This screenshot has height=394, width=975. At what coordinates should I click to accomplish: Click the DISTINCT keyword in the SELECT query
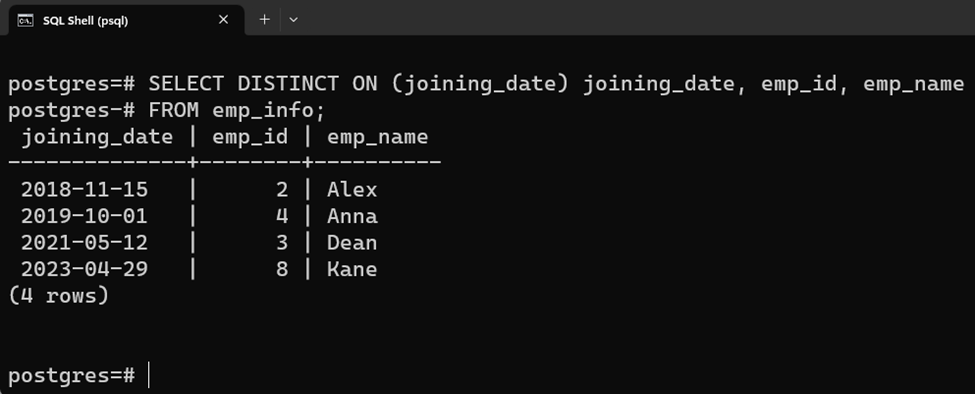point(288,83)
